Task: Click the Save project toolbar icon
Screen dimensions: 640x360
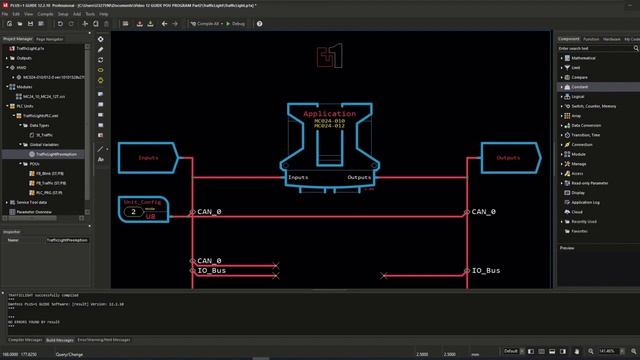Action: point(30,24)
